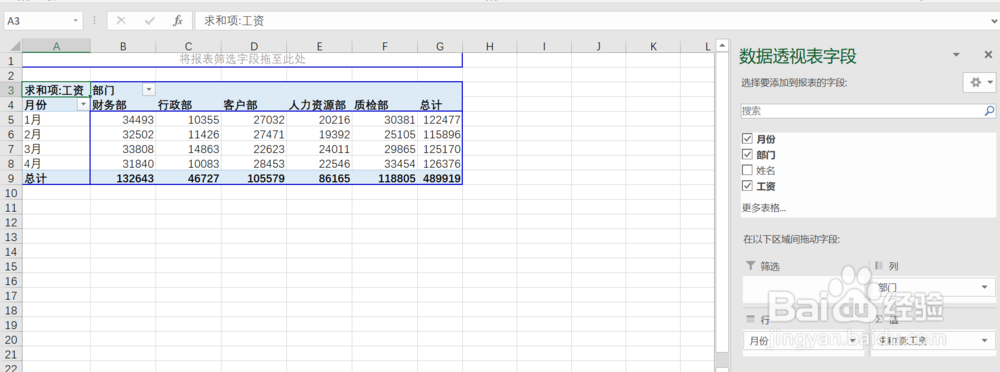
Task: Open the 月份 field dropdown in the rows area
Action: click(853, 341)
